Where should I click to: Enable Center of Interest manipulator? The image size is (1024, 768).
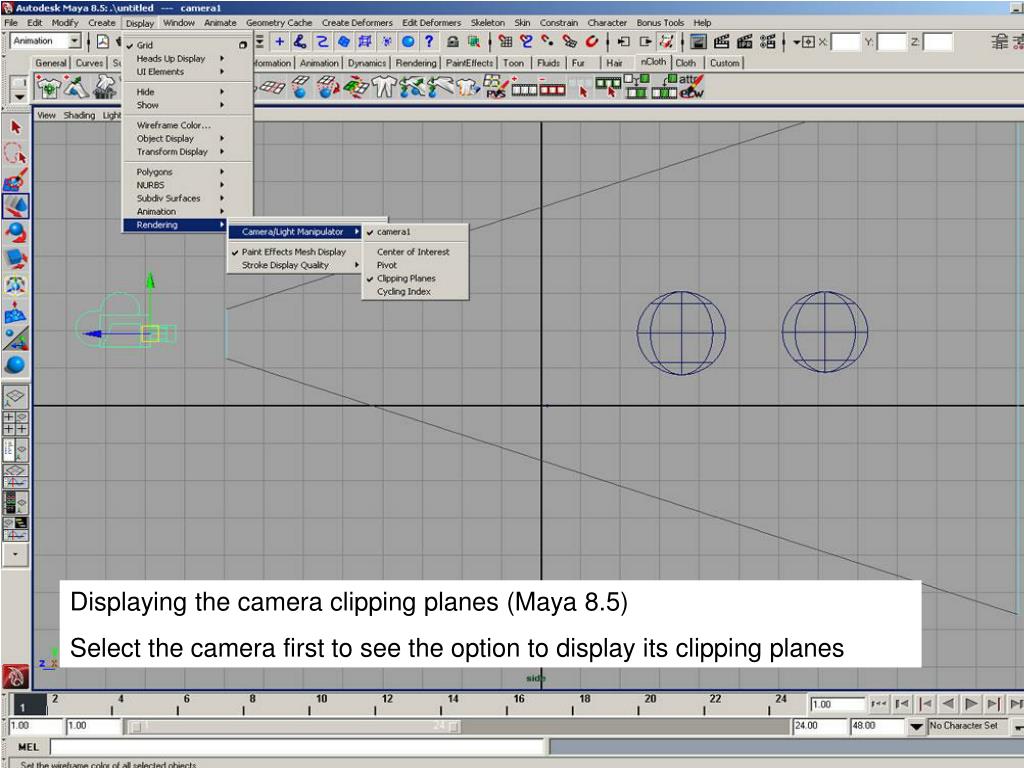[x=415, y=251]
